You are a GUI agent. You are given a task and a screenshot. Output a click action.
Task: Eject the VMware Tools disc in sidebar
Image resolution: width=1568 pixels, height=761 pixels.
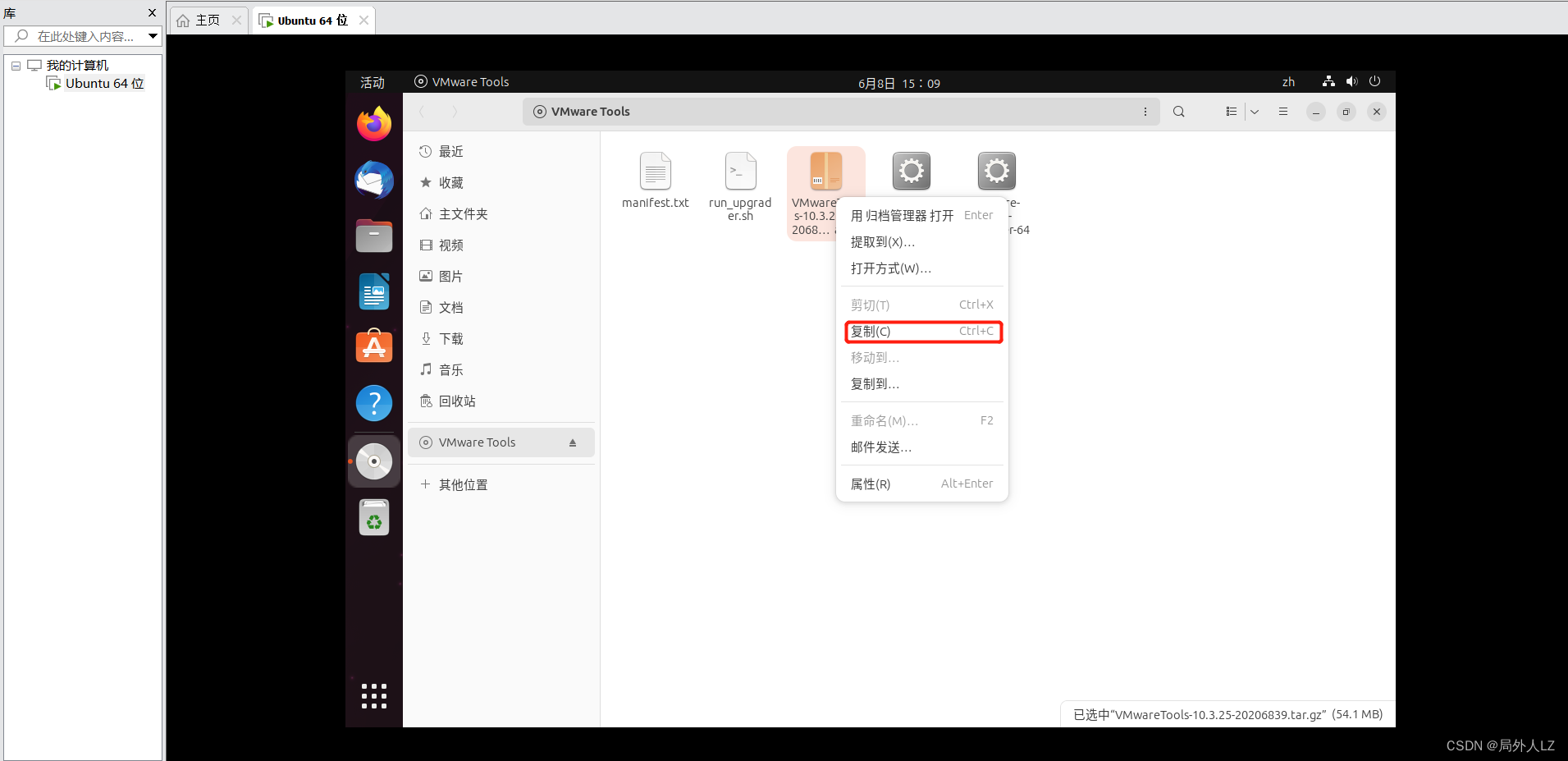point(573,442)
